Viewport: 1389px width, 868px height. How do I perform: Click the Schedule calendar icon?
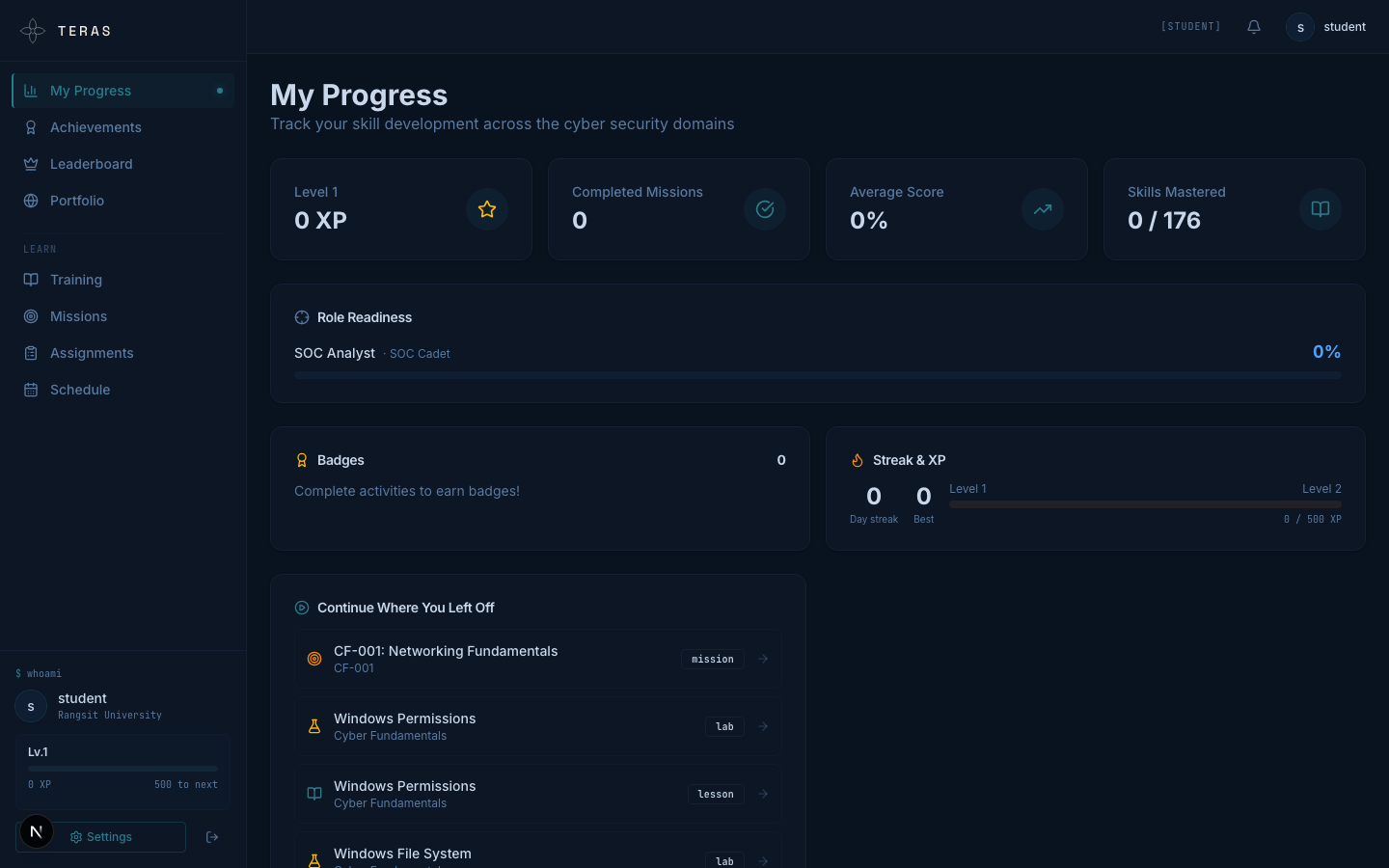pyautogui.click(x=31, y=390)
